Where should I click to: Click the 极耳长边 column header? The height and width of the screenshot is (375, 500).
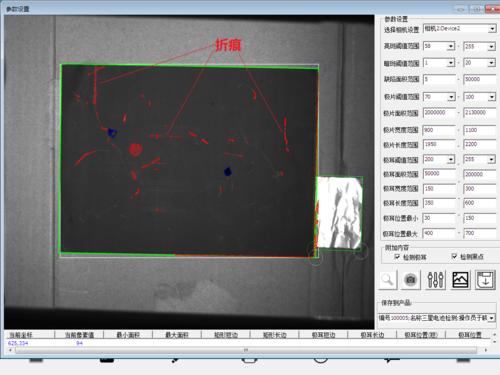pyautogui.click(x=372, y=335)
